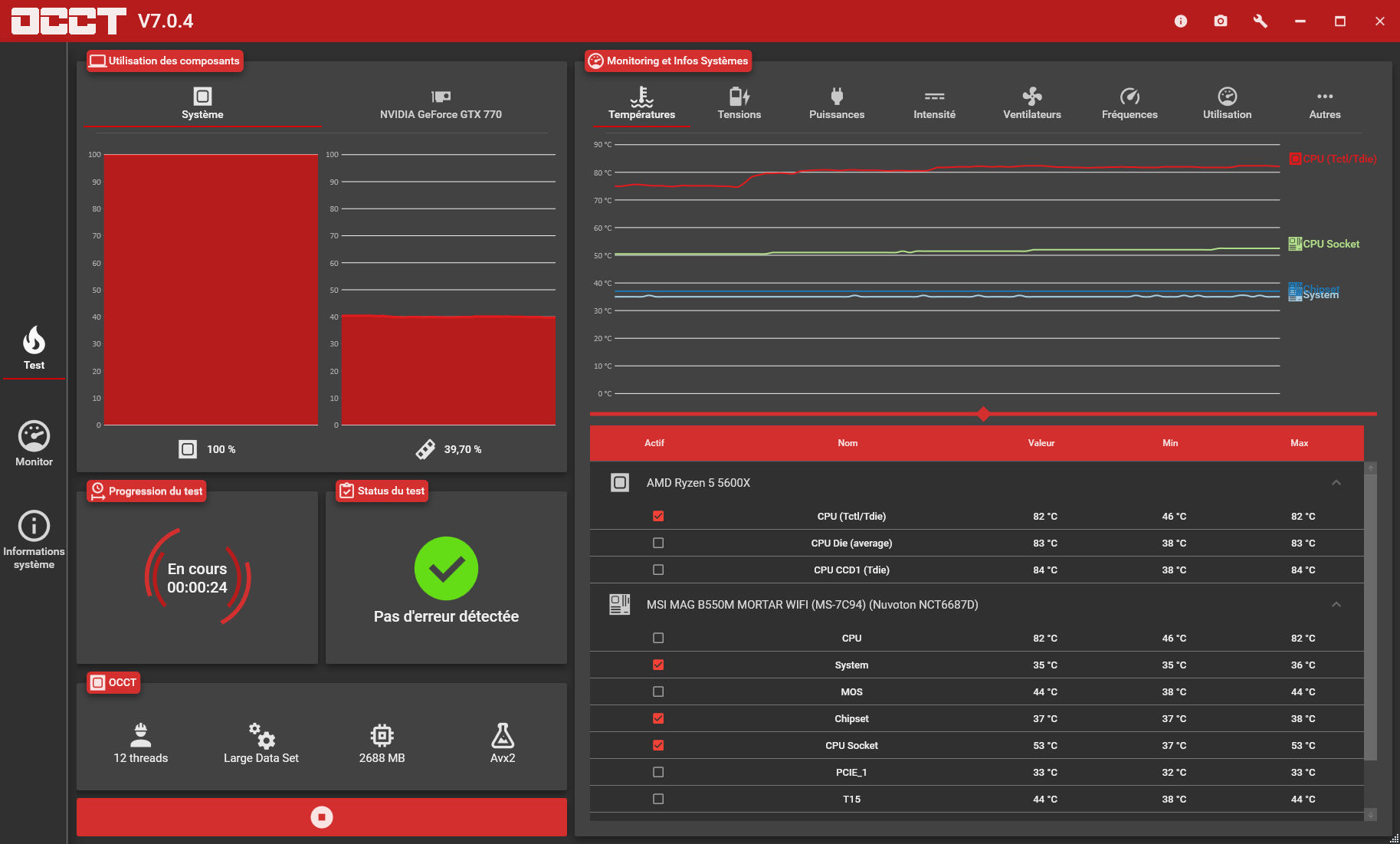Uncheck the Chipset sensor checkbox
Image resolution: width=1400 pixels, height=844 pixels.
click(658, 718)
